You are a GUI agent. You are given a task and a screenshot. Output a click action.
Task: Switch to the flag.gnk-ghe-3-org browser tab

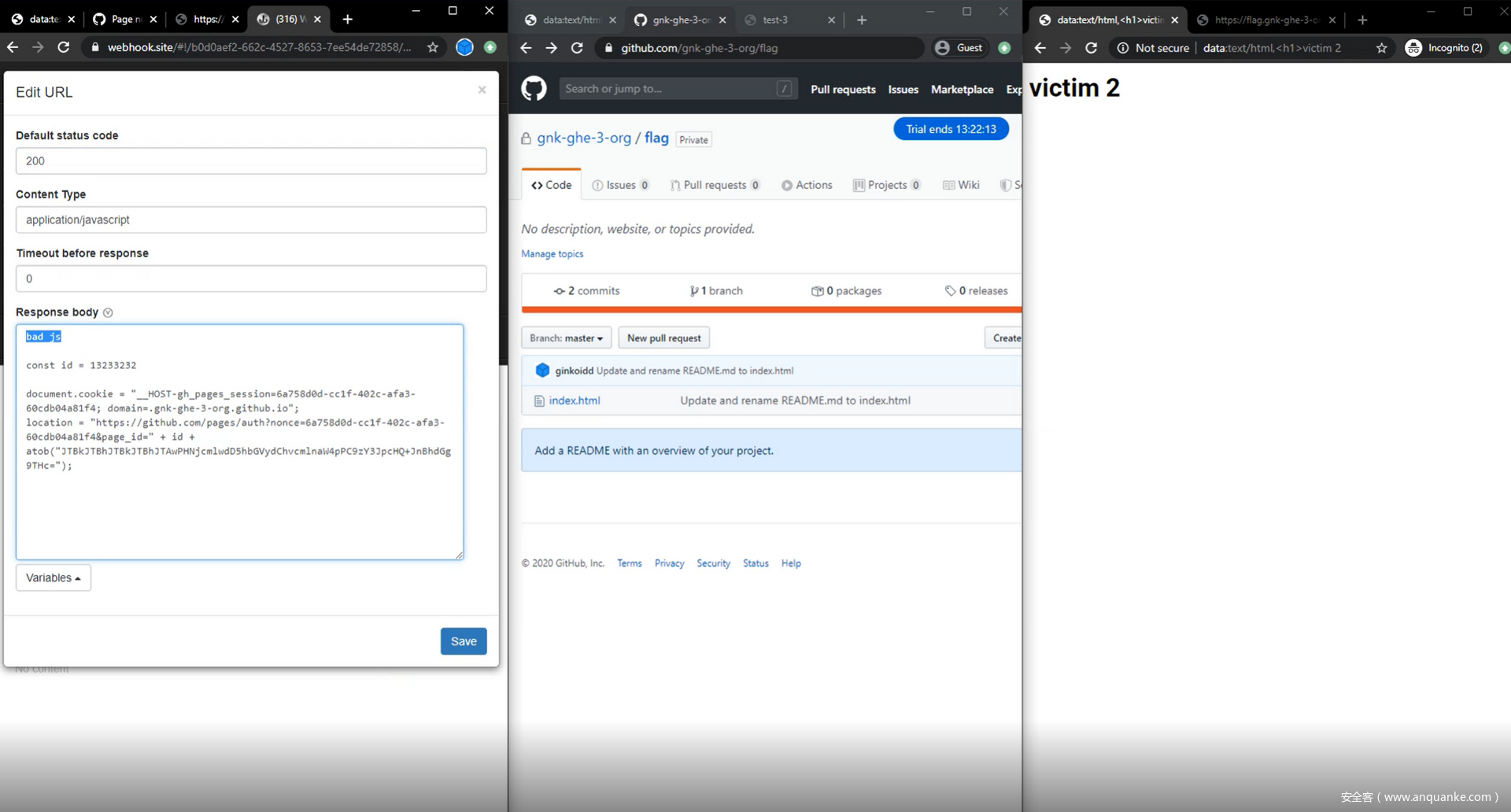(x=1267, y=20)
